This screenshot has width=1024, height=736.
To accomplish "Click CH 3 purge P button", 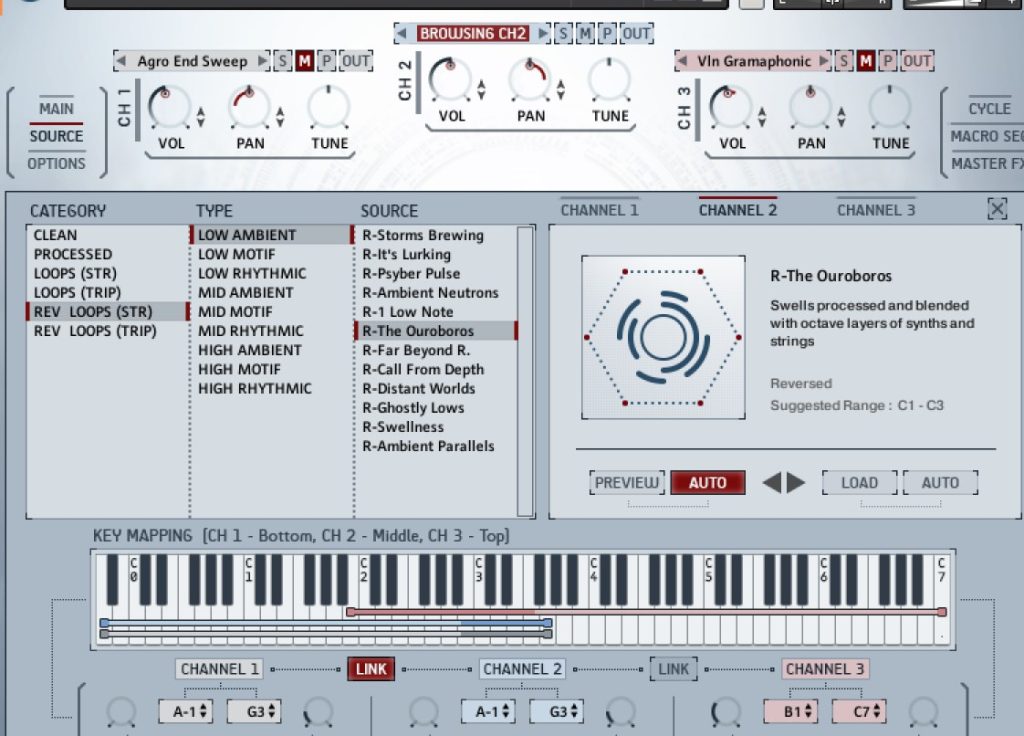I will click(x=887, y=62).
